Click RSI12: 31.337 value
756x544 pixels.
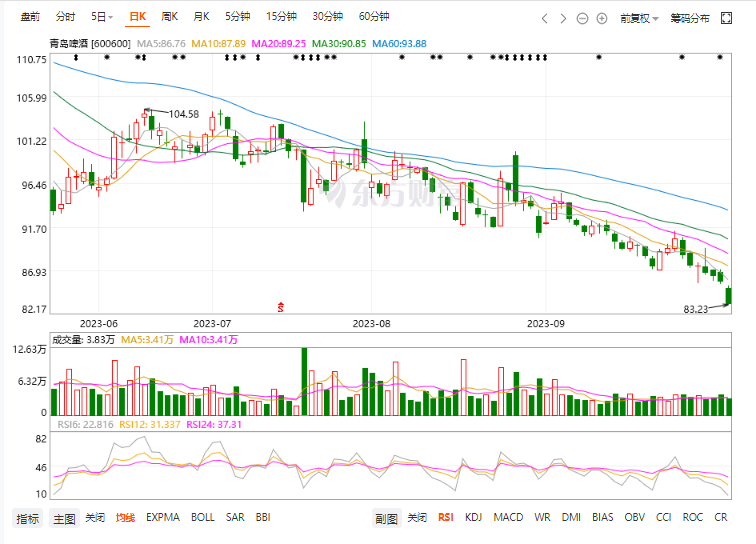149,425
